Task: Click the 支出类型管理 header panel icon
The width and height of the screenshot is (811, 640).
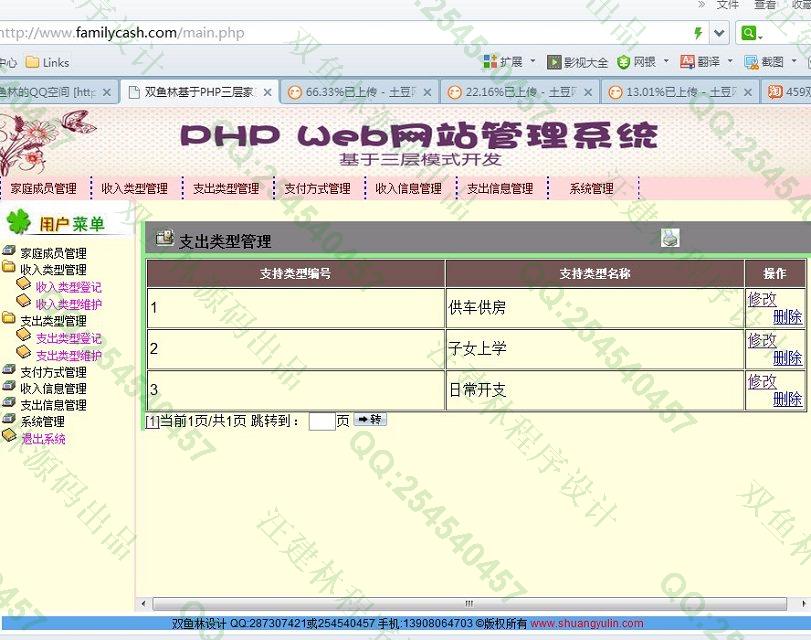Action: tap(164, 237)
